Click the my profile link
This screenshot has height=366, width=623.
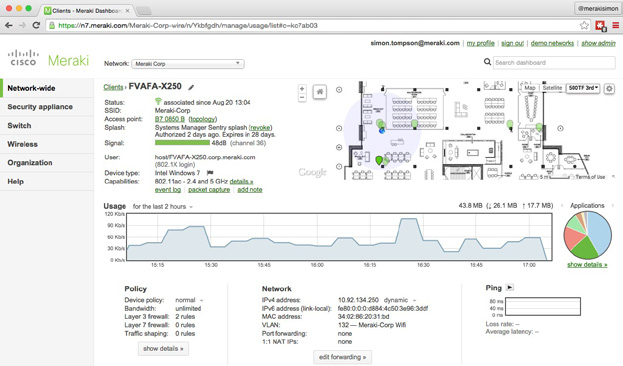[480, 43]
